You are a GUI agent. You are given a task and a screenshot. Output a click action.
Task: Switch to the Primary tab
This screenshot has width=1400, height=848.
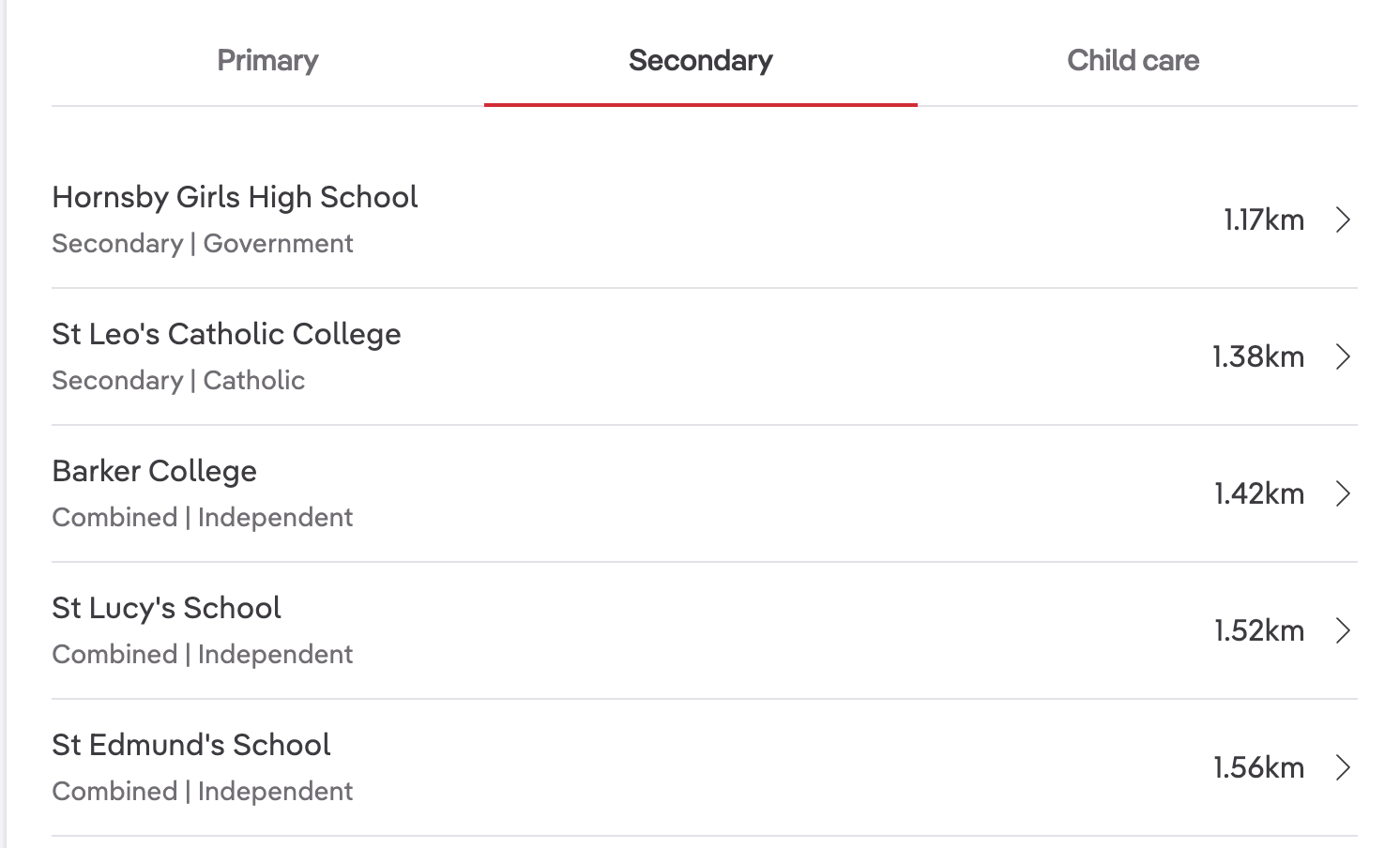[x=267, y=61]
